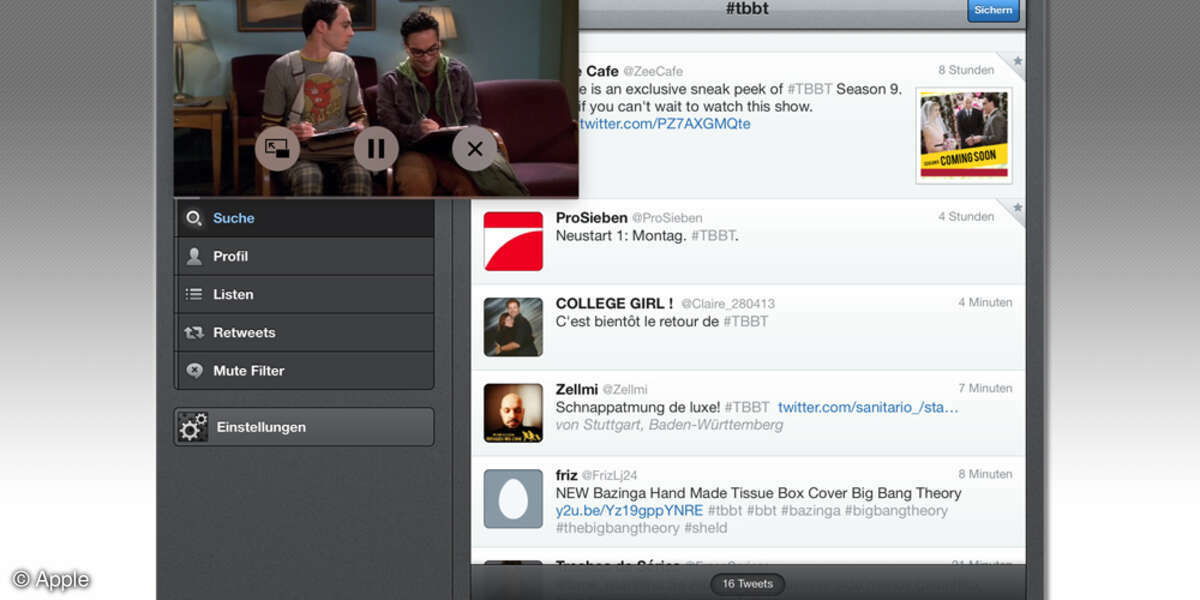Open Retweets in the sidebar
This screenshot has width=1200, height=600.
(x=304, y=332)
